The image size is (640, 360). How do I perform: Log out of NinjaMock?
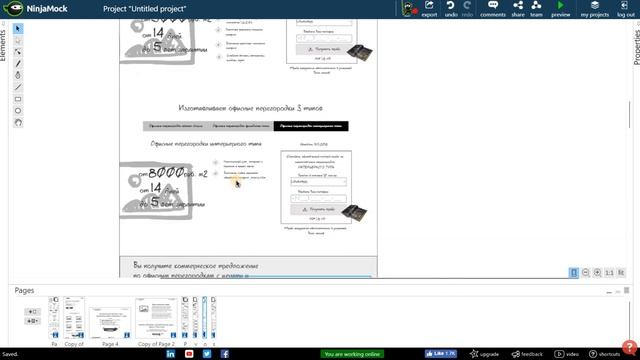point(625,9)
